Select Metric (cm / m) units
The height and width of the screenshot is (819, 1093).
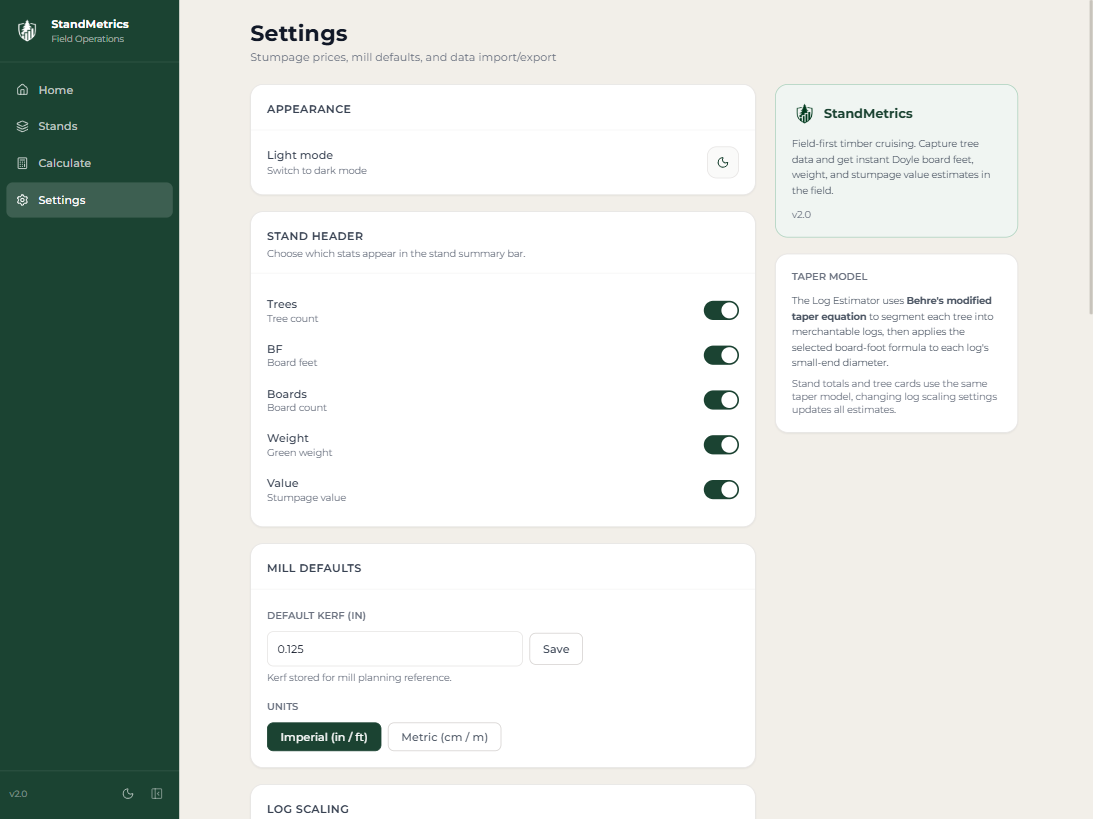tap(444, 737)
